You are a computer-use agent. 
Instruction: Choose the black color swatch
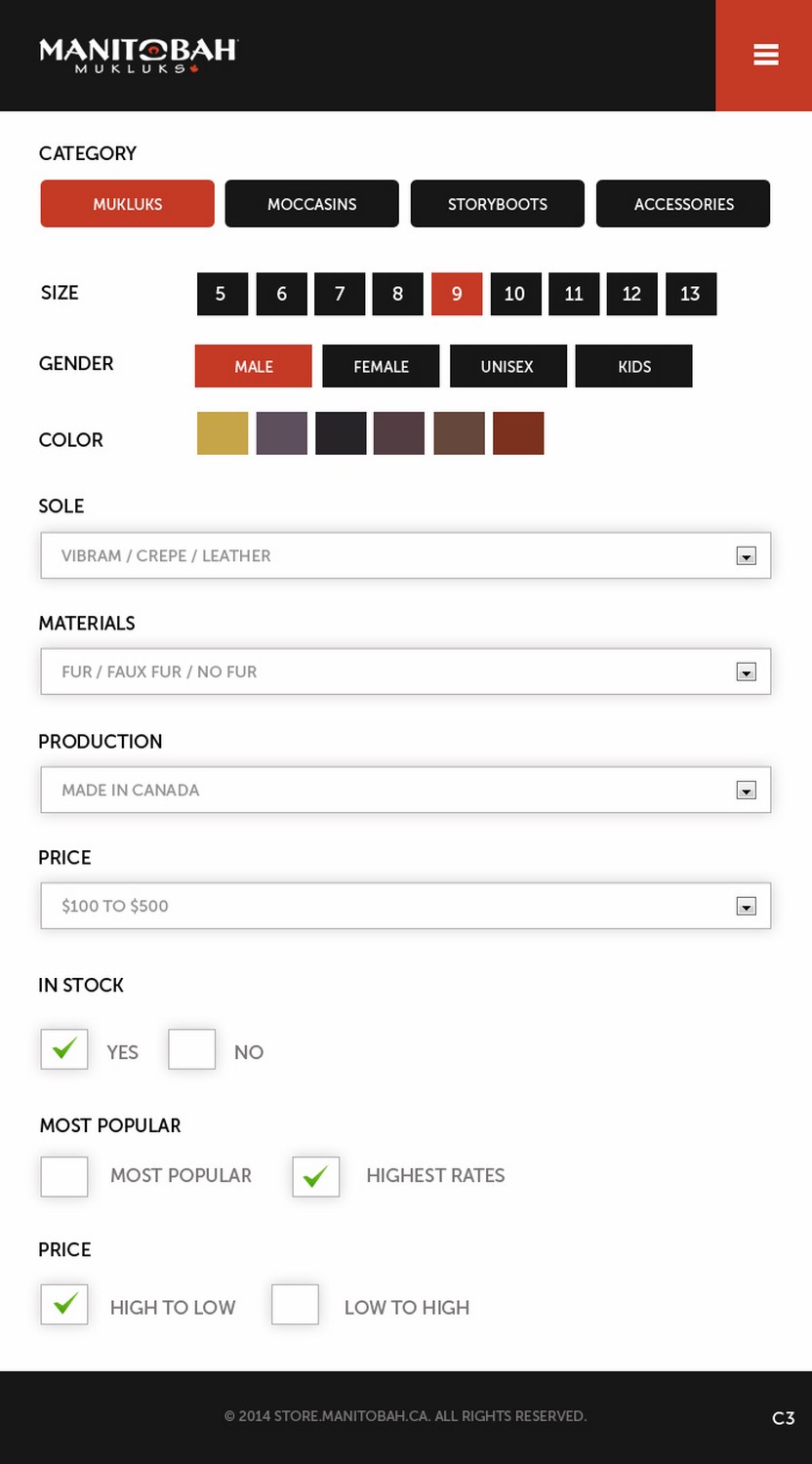pos(341,433)
